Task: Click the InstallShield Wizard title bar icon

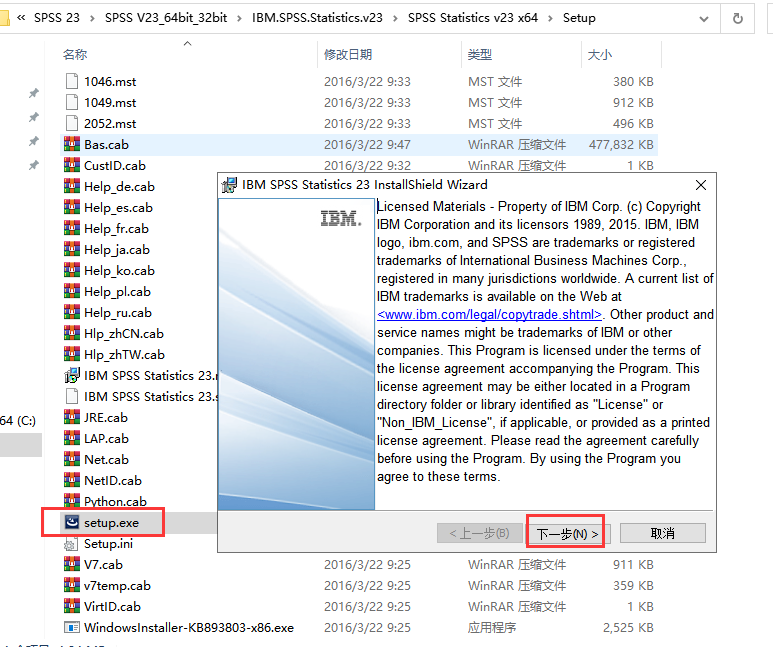Action: tap(229, 184)
